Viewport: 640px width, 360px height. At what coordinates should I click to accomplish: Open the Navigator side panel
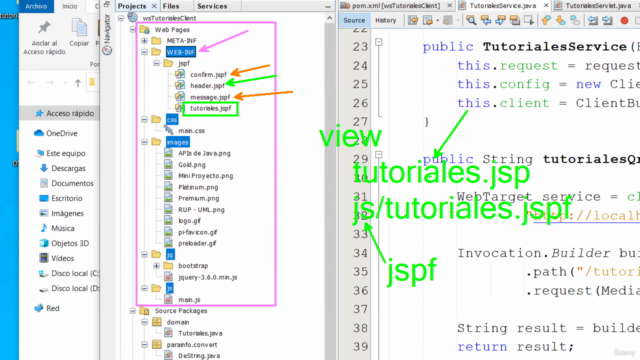[x=107, y=35]
